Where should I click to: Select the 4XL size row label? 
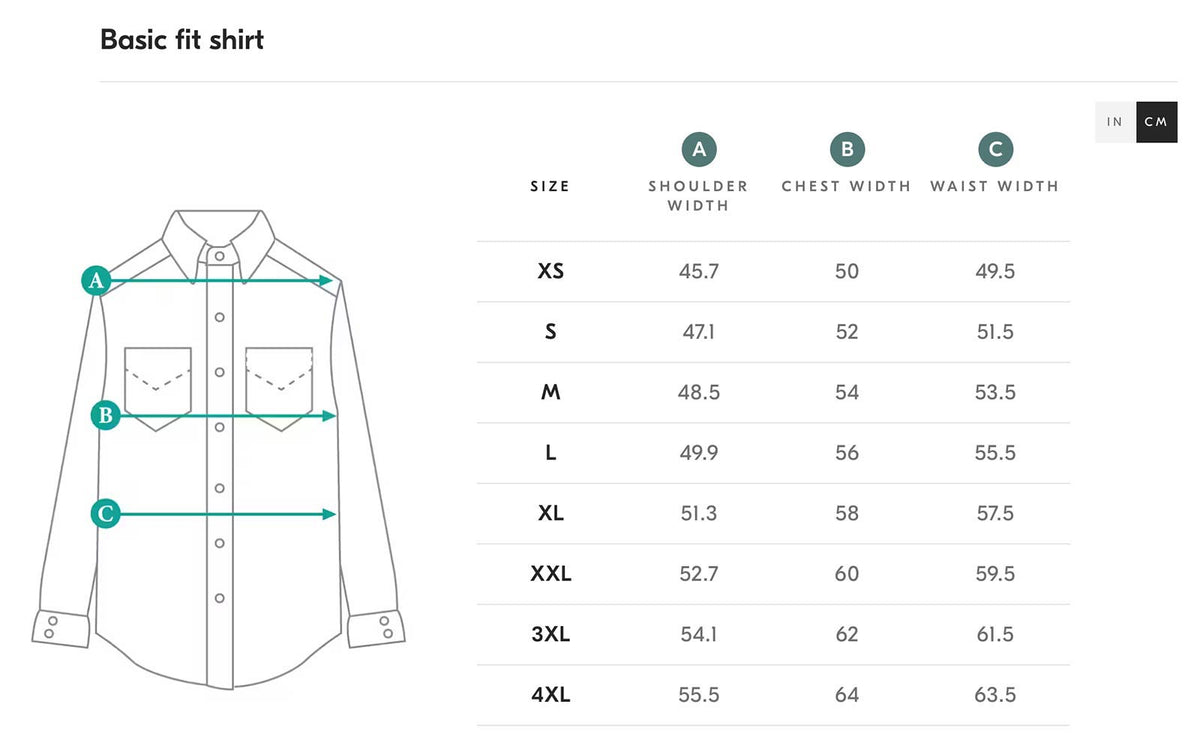coord(551,694)
